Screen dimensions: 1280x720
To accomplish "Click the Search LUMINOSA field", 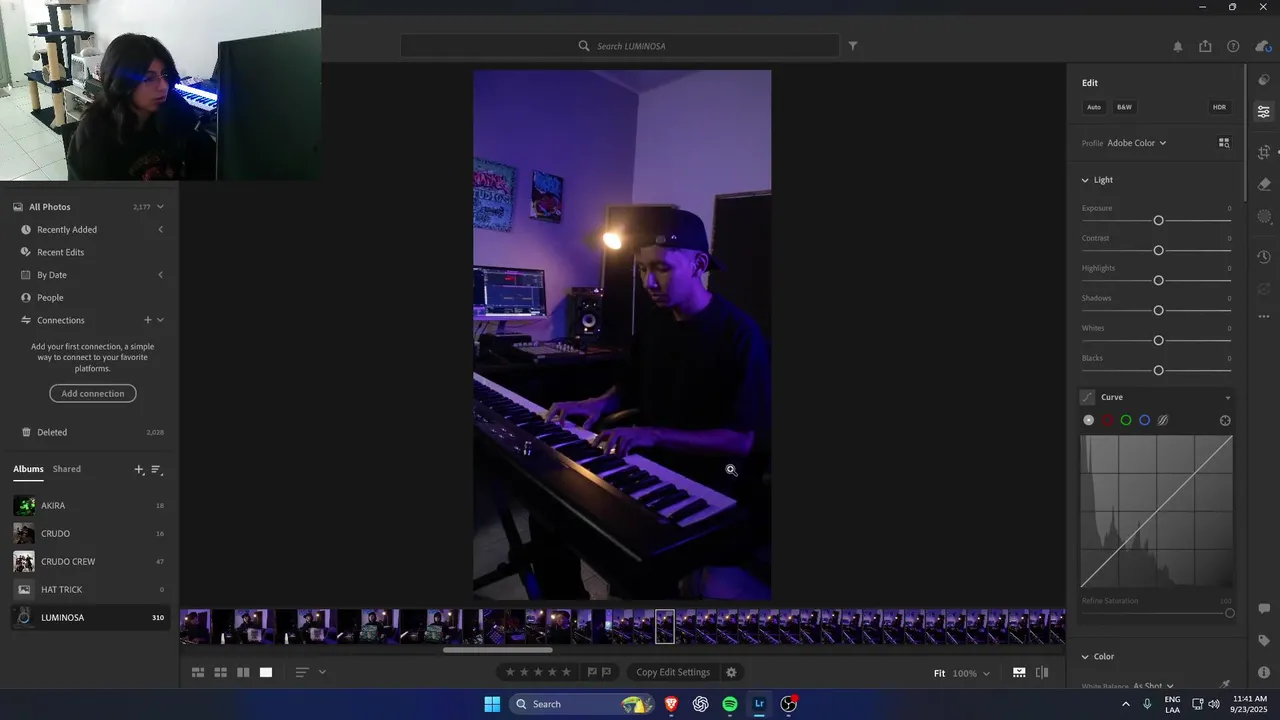I will [x=620, y=46].
